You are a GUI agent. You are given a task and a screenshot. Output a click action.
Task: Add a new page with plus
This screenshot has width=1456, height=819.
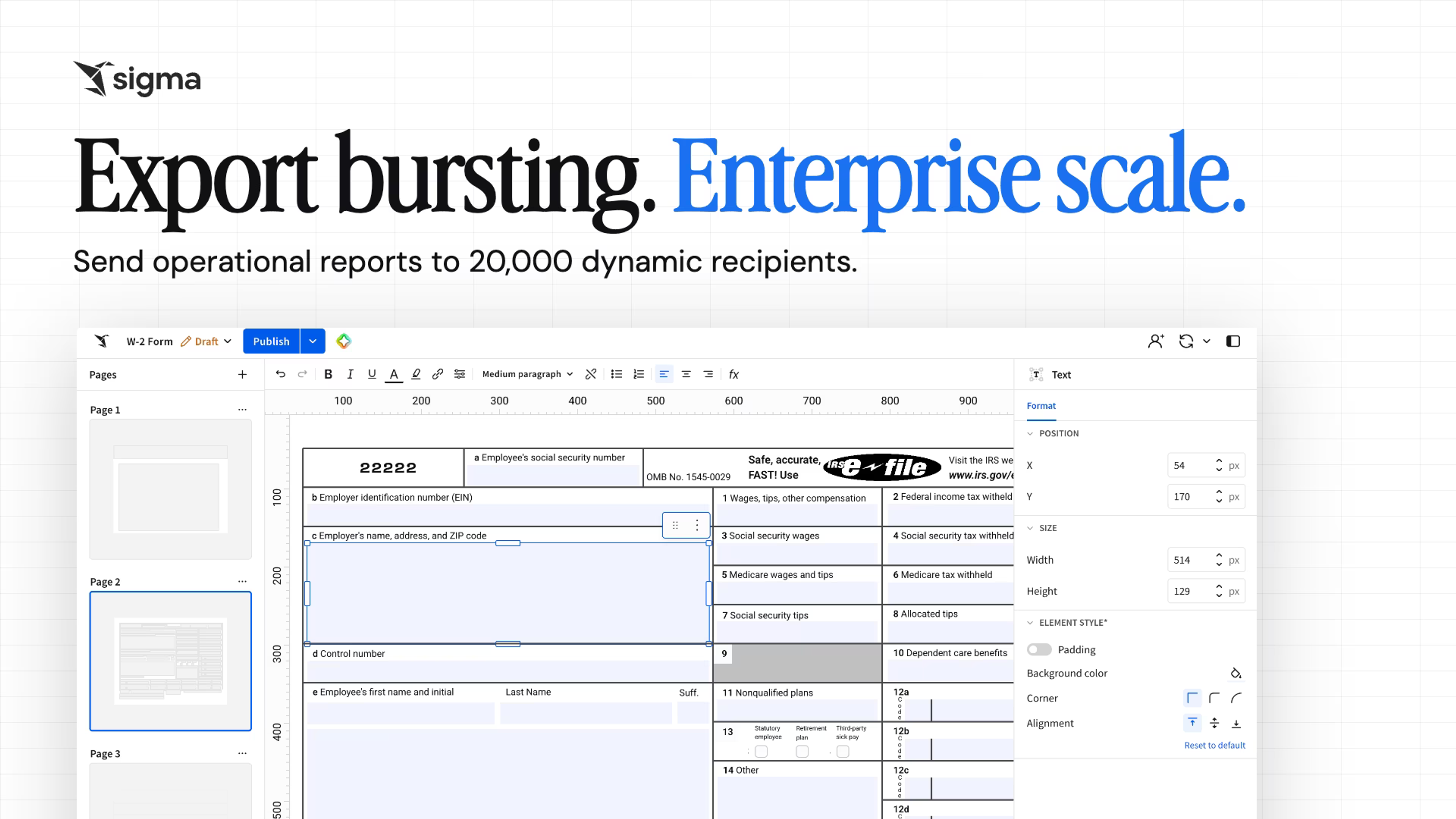click(243, 374)
